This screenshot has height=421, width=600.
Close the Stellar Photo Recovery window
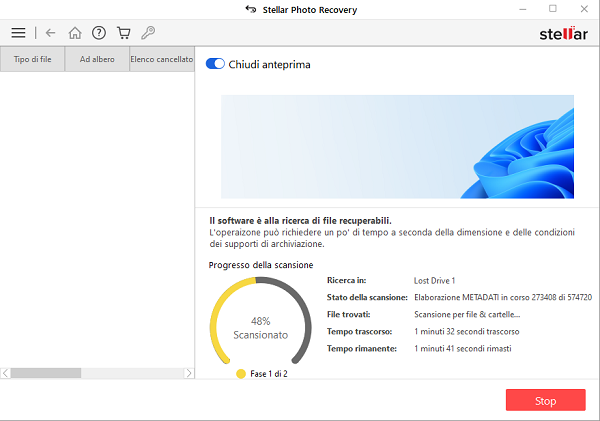point(584,9)
